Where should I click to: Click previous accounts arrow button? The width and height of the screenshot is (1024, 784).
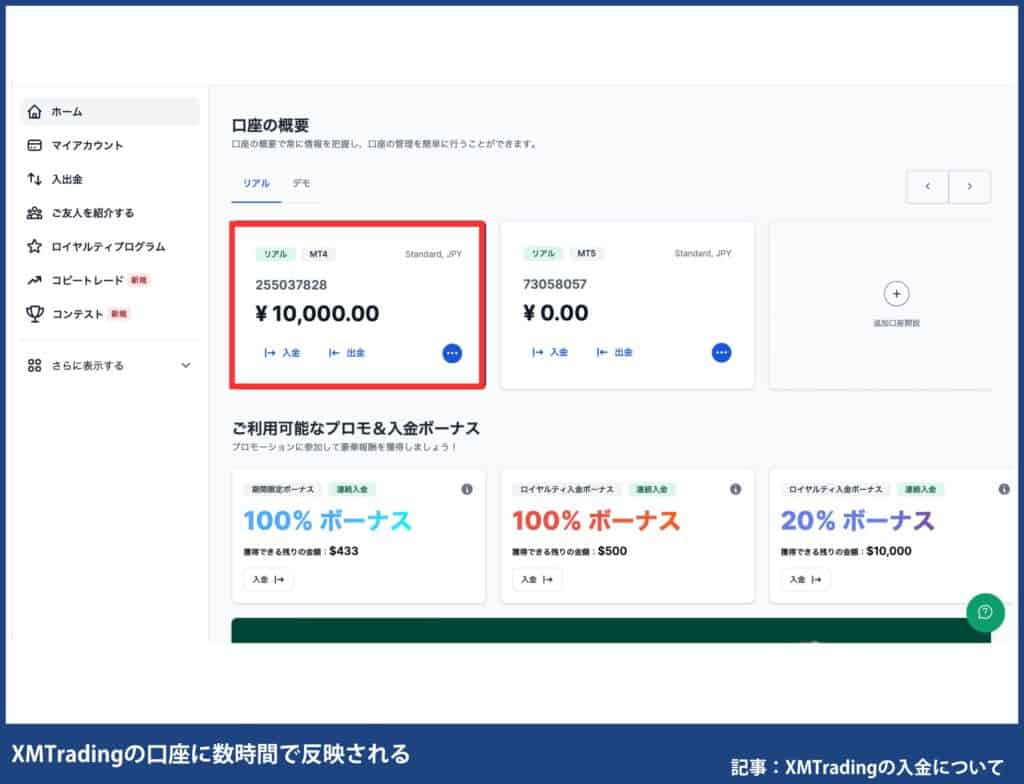(x=927, y=187)
